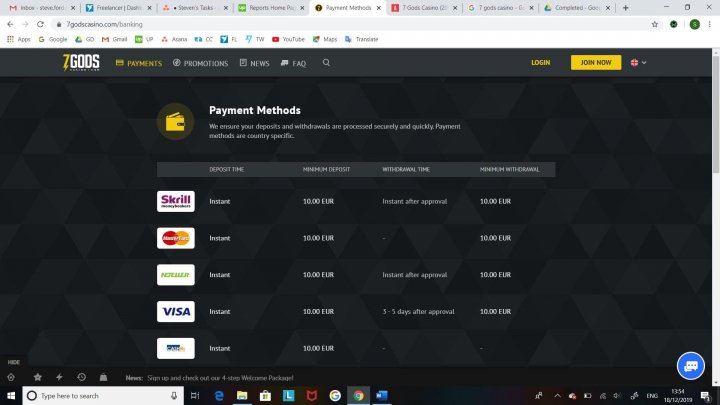Open the site search magnifier icon
Viewport: 720px width, 405px height.
pyautogui.click(x=326, y=62)
